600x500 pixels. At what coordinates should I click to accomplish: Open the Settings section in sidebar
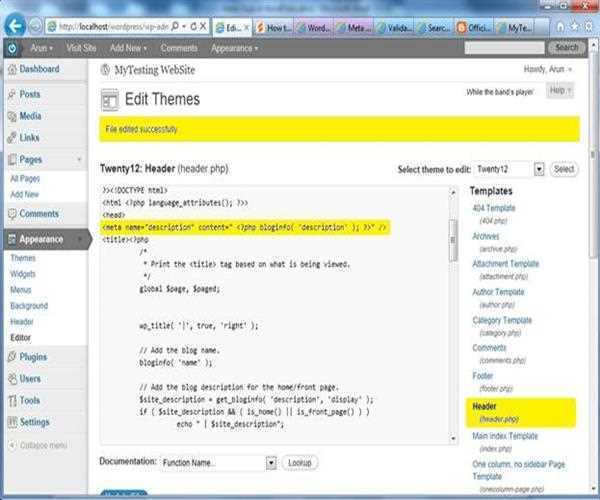[x=34, y=422]
